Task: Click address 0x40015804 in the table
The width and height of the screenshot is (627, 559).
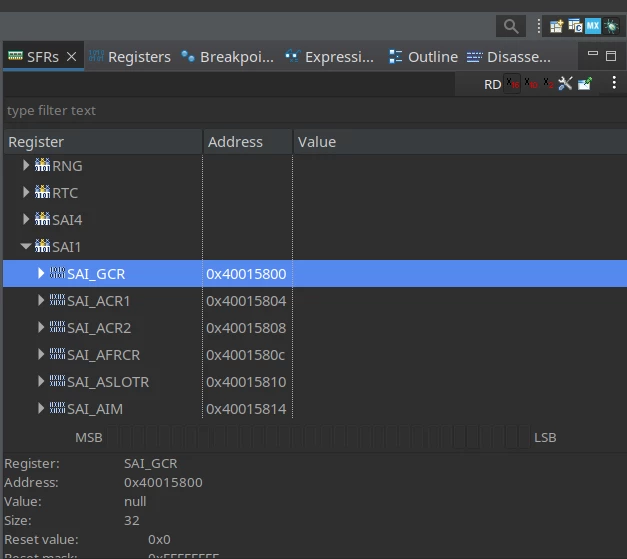Action: tap(246, 301)
